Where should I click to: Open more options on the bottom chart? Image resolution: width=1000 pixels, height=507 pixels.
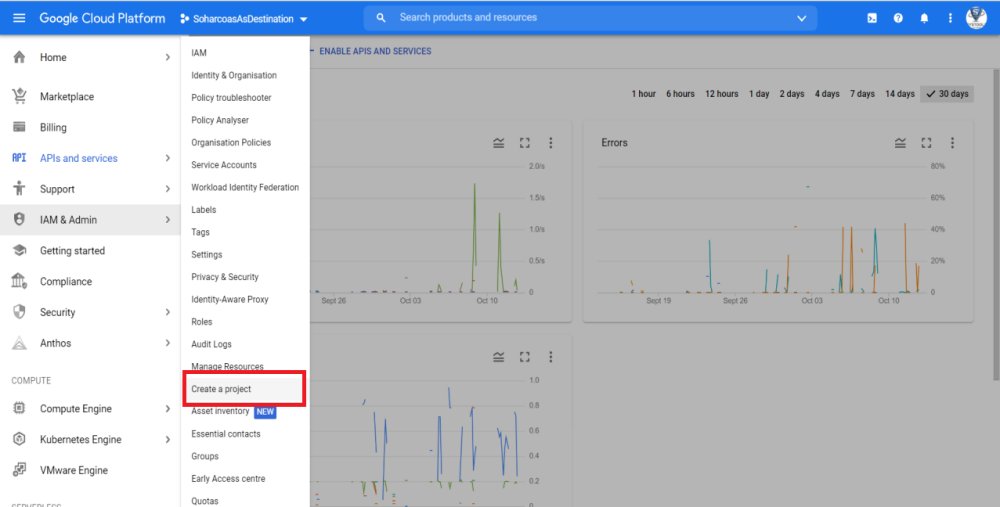550,357
